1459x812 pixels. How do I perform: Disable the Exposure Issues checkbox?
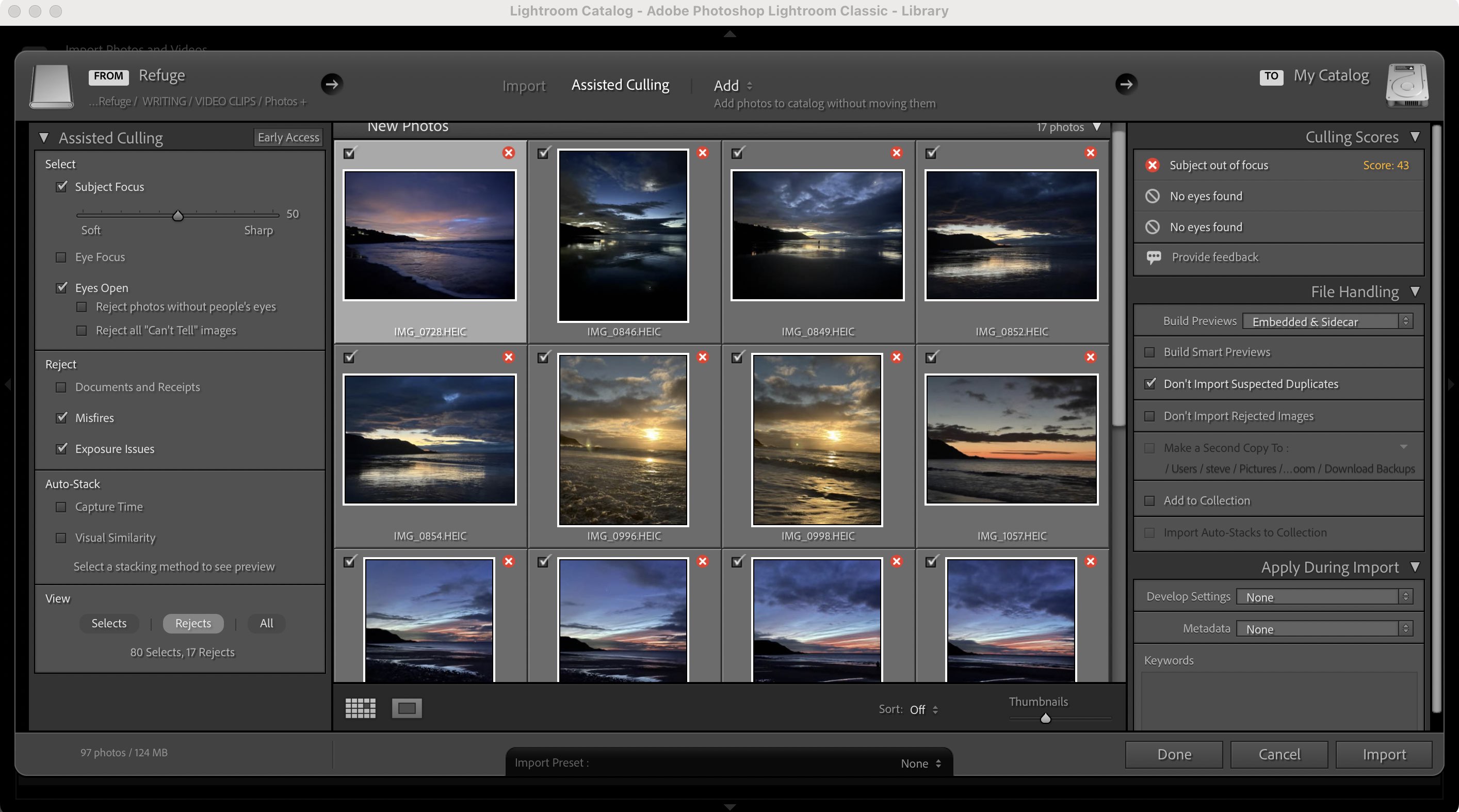(61, 449)
